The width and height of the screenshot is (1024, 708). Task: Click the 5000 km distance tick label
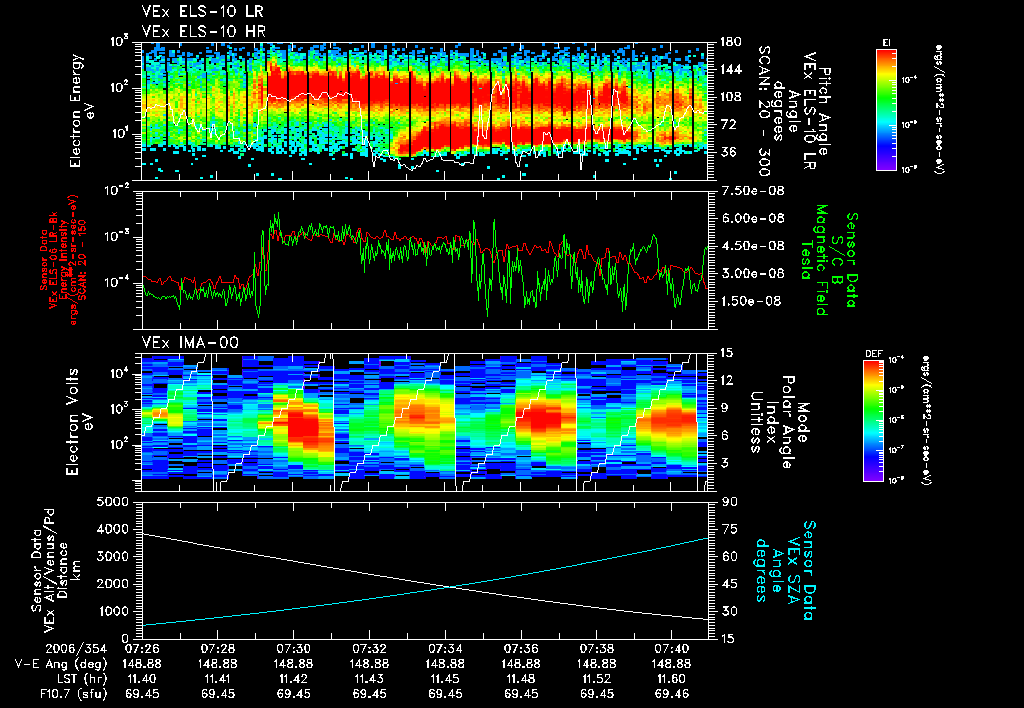(x=112, y=502)
